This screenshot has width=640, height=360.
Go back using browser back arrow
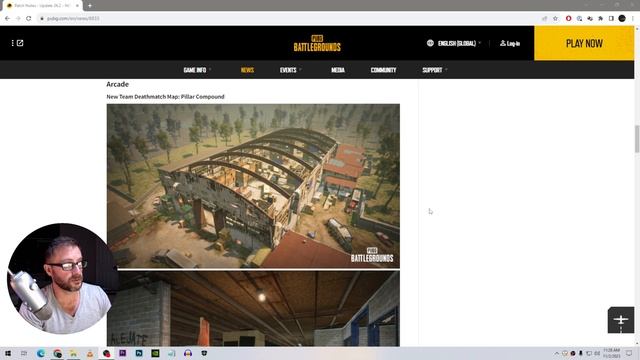point(7,18)
